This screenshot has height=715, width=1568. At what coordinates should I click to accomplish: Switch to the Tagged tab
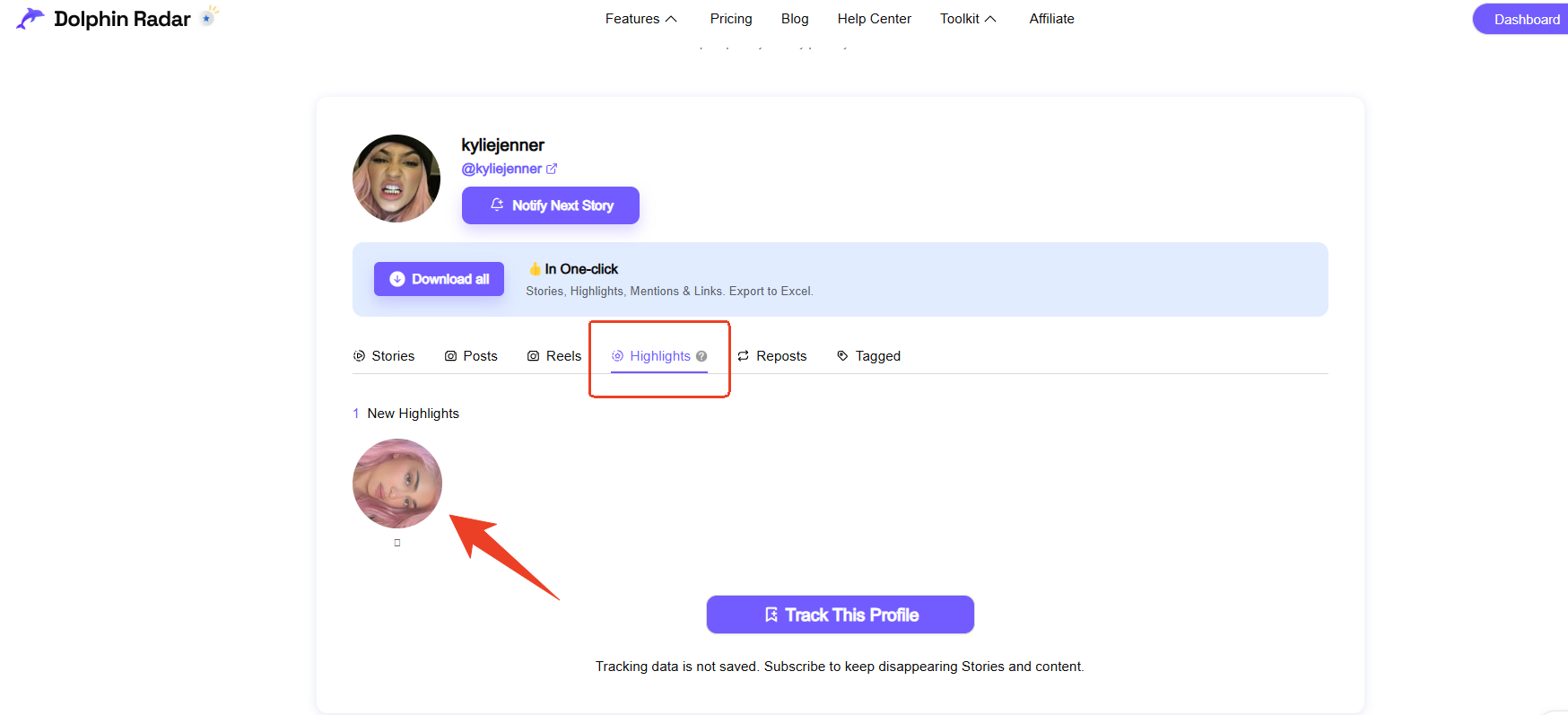[x=868, y=356]
